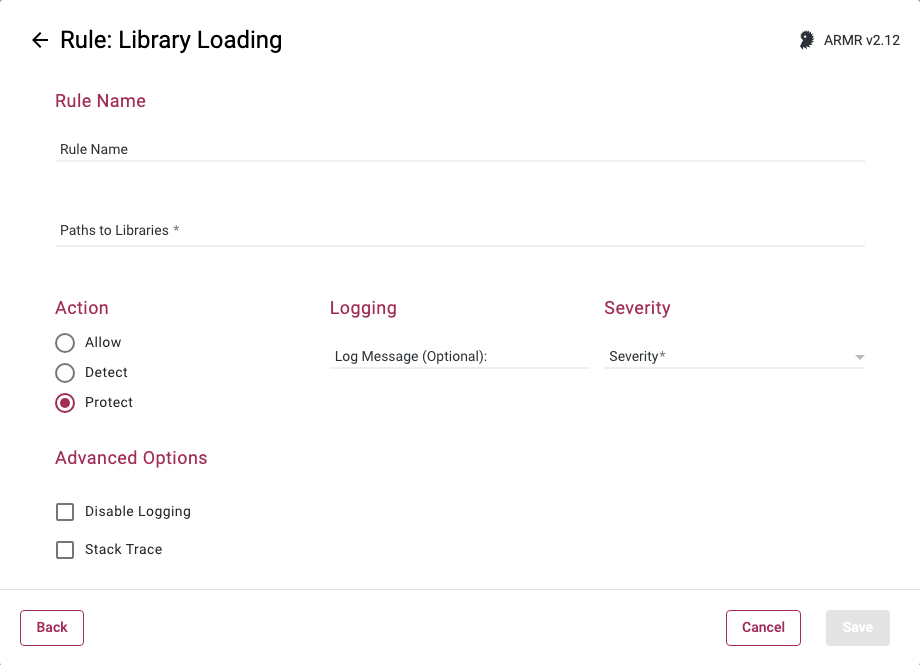Select the Allow action radio button
The width and height of the screenshot is (920, 665).
65,343
